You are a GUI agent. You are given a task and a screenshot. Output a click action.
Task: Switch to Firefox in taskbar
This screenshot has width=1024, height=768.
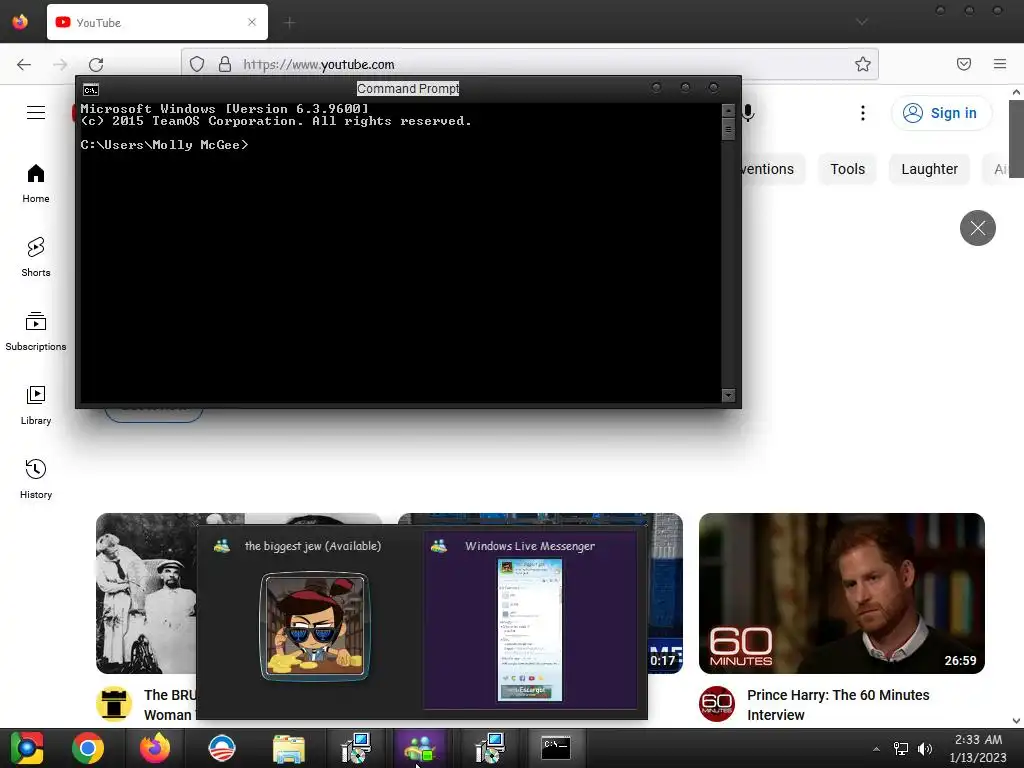pyautogui.click(x=155, y=748)
